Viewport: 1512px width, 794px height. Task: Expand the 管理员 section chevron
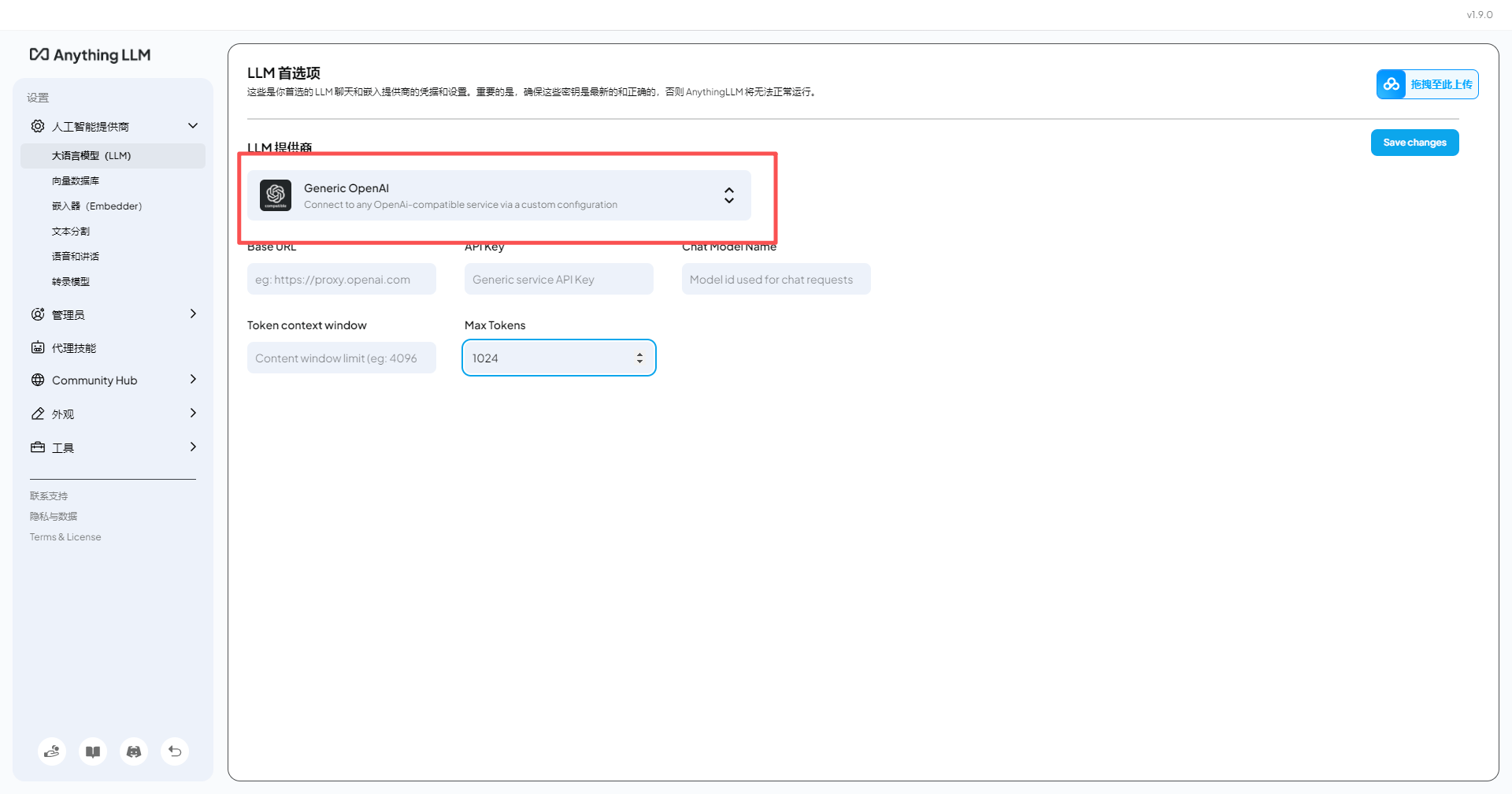[x=193, y=314]
